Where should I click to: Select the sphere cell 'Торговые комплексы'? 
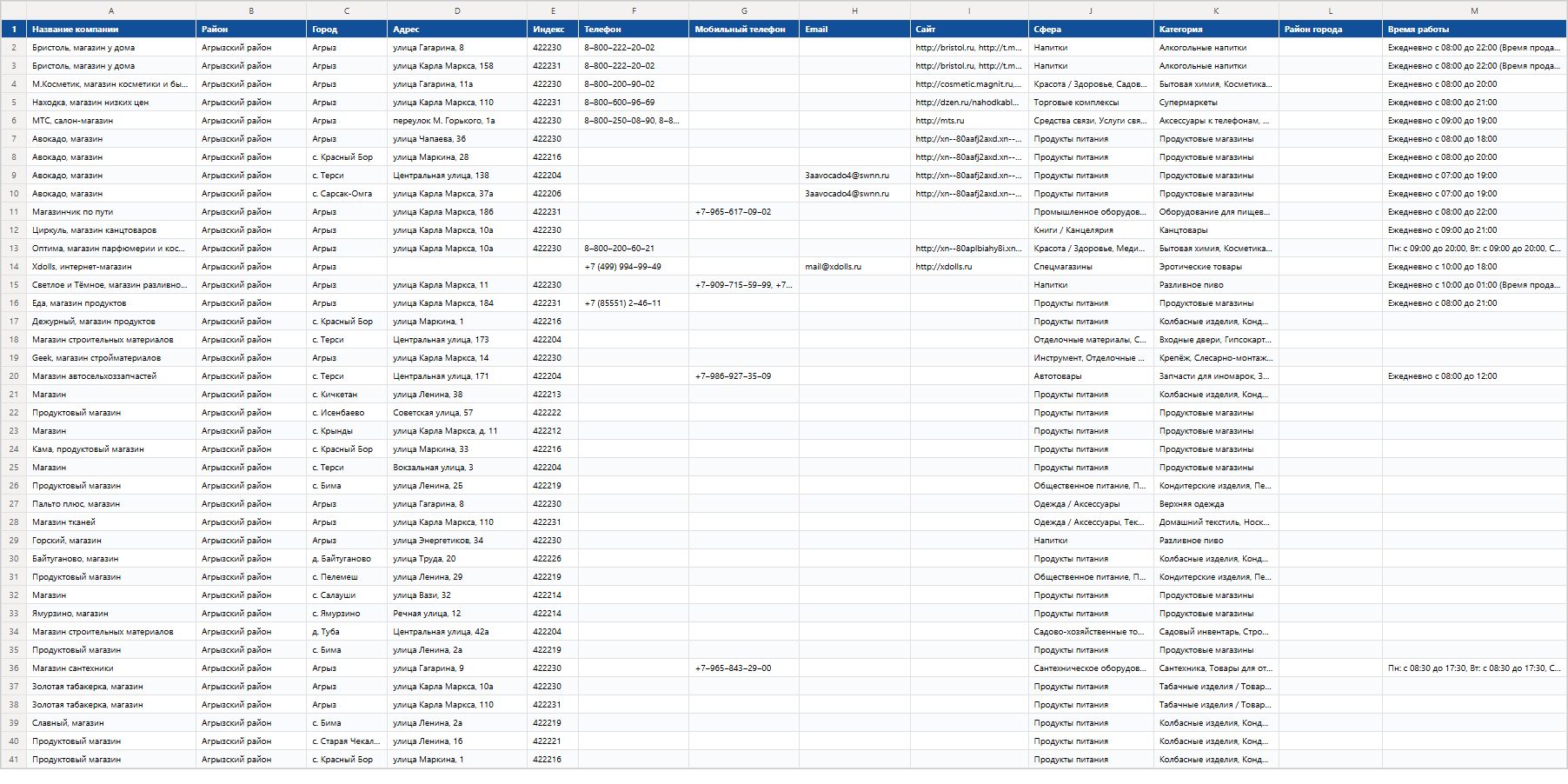tap(1091, 103)
